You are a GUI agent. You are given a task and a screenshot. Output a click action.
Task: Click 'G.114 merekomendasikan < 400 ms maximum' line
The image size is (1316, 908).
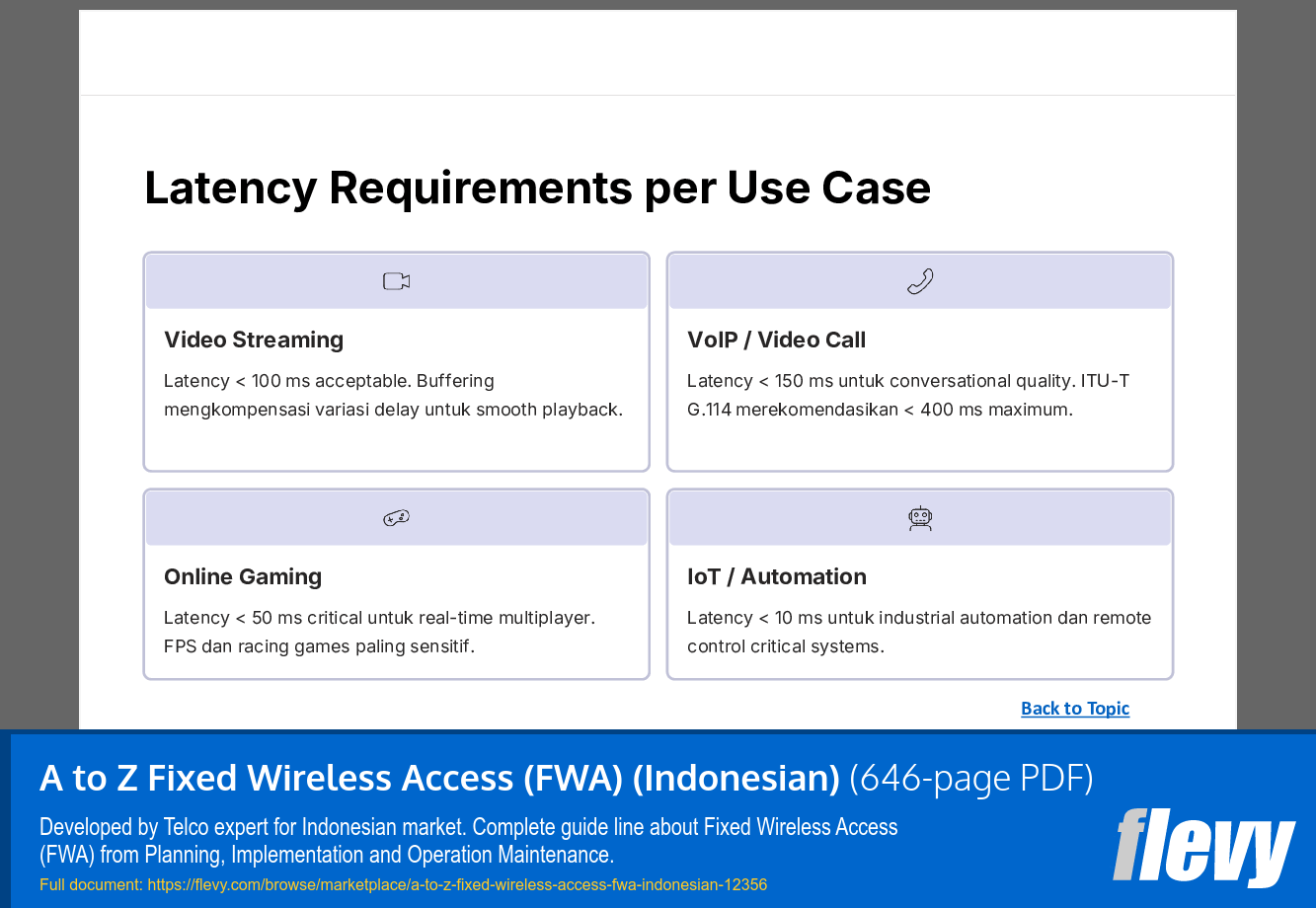(880, 410)
